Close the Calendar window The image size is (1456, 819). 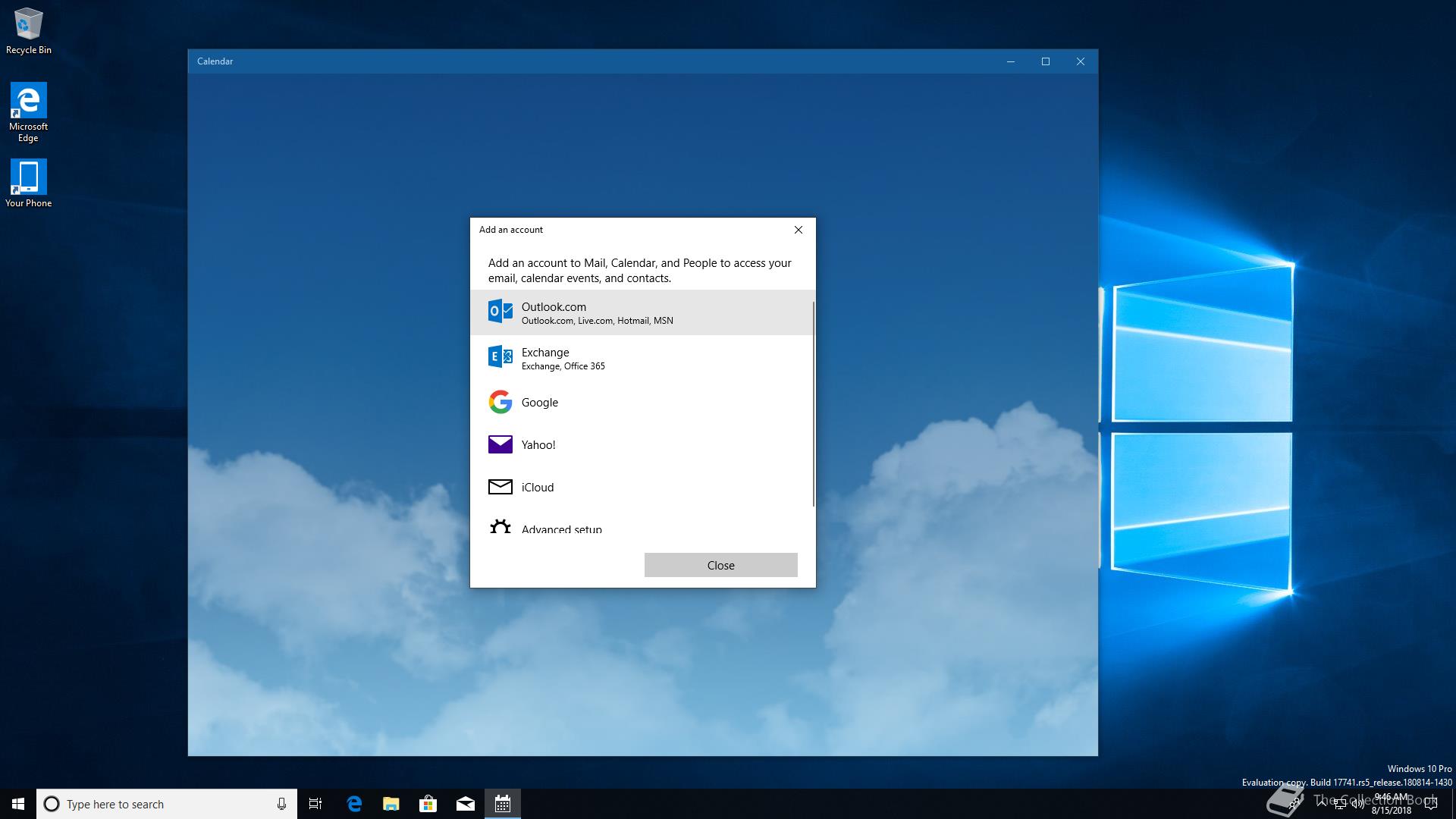click(x=1081, y=61)
